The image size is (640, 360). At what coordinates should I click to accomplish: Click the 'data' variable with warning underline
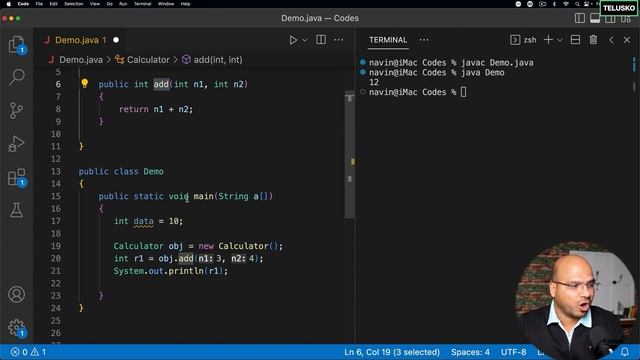pyautogui.click(x=143, y=221)
